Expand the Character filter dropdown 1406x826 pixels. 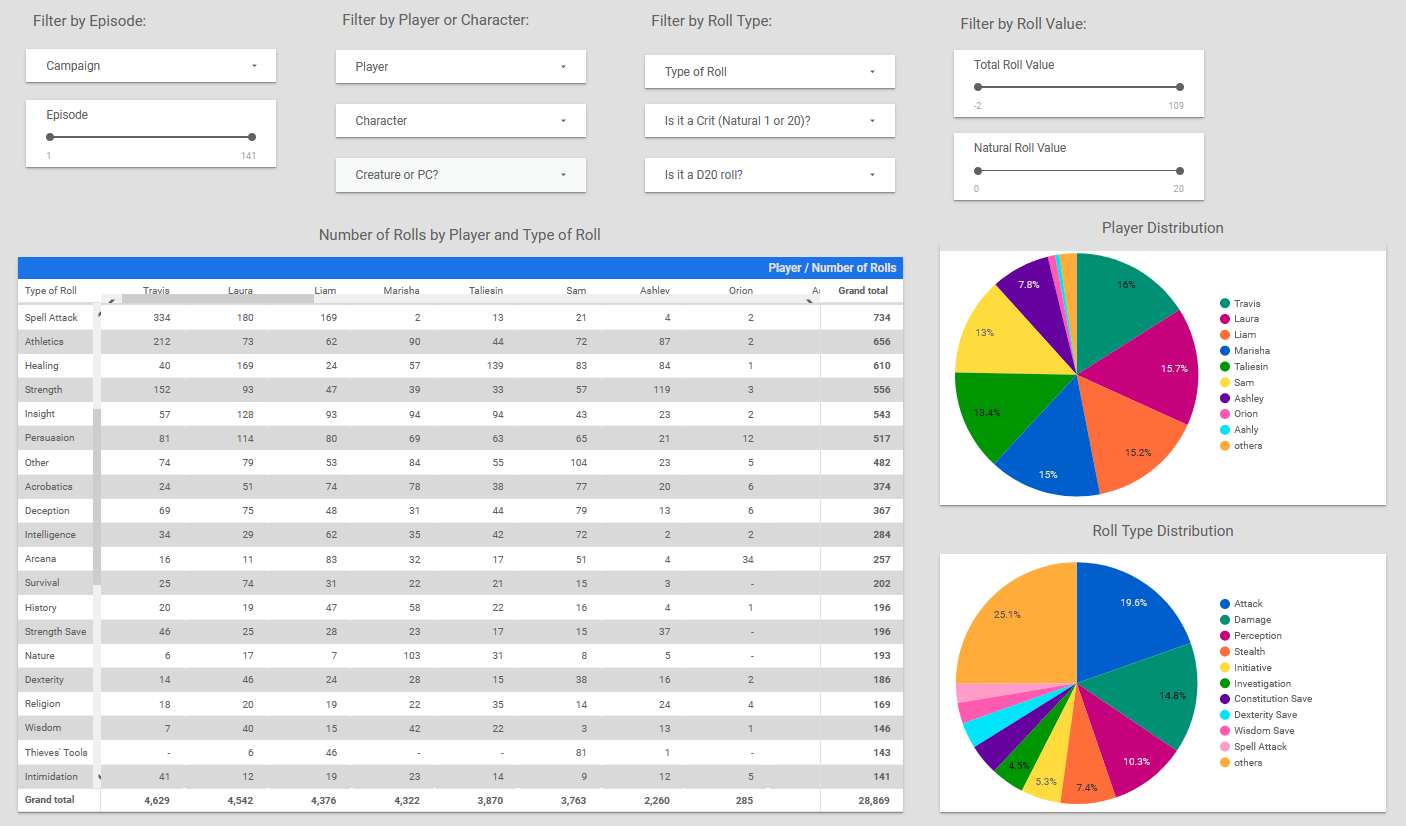click(460, 120)
